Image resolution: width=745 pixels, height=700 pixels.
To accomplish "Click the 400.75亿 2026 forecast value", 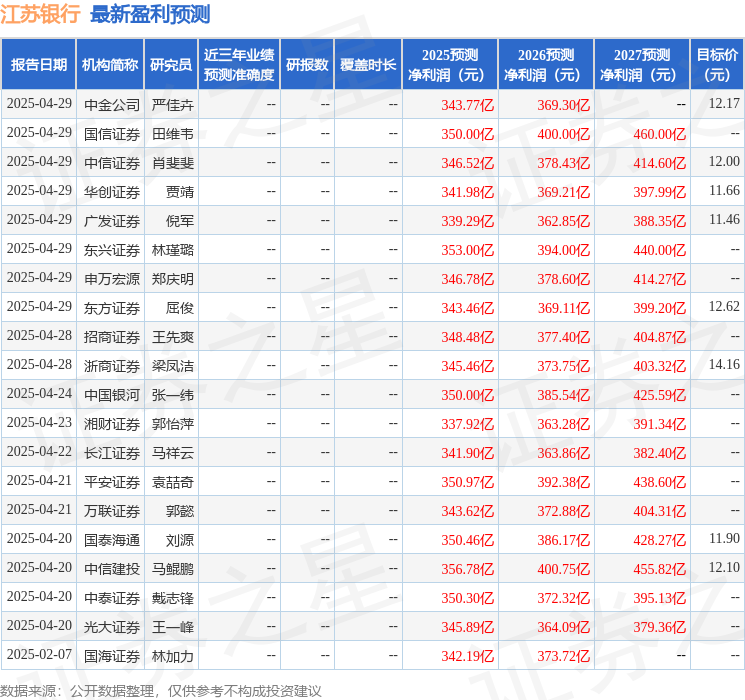I will (564, 569).
